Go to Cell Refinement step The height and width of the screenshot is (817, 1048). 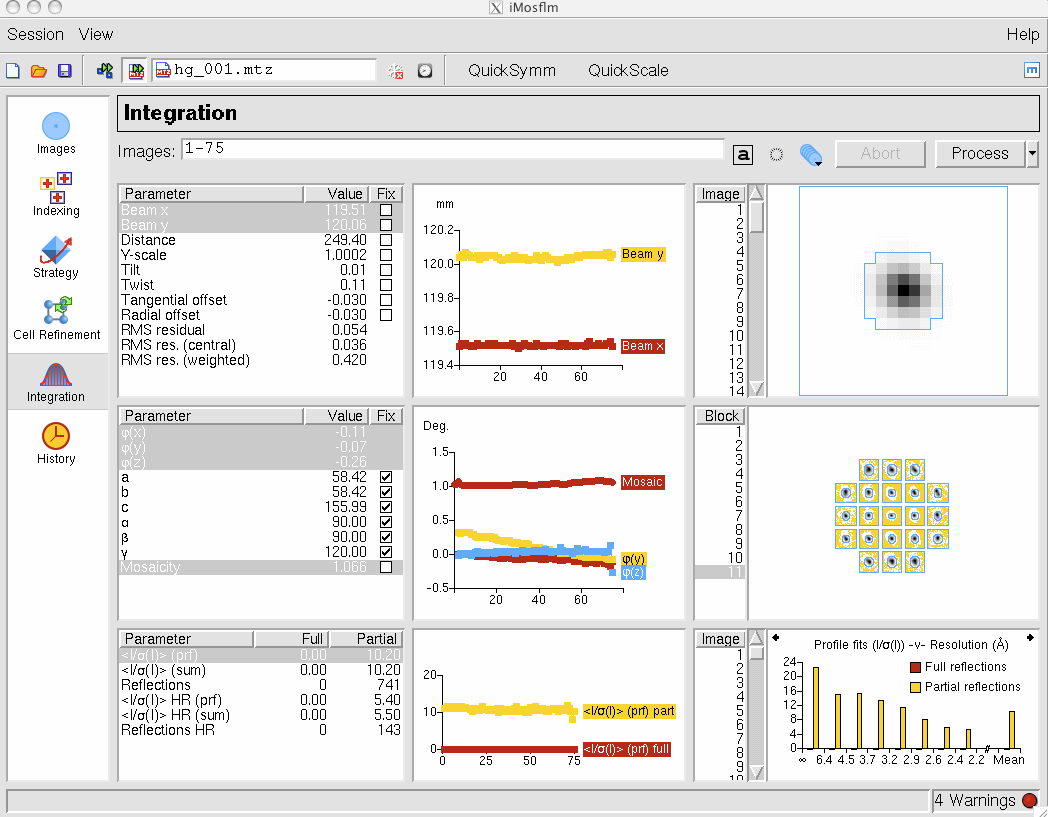coord(56,319)
